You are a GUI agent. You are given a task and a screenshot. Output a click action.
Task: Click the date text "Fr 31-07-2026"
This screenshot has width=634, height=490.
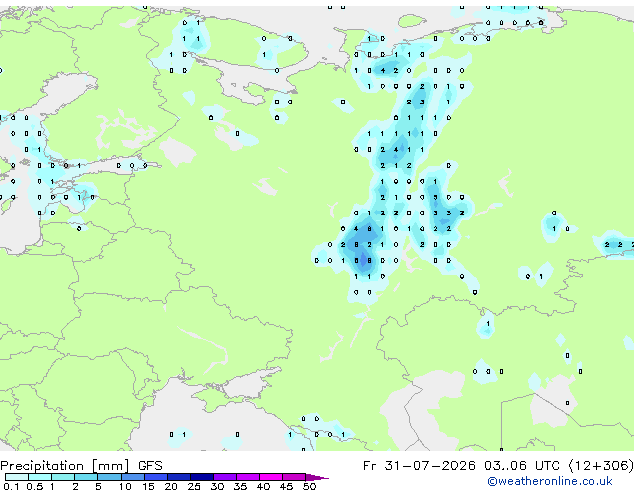coord(419,466)
